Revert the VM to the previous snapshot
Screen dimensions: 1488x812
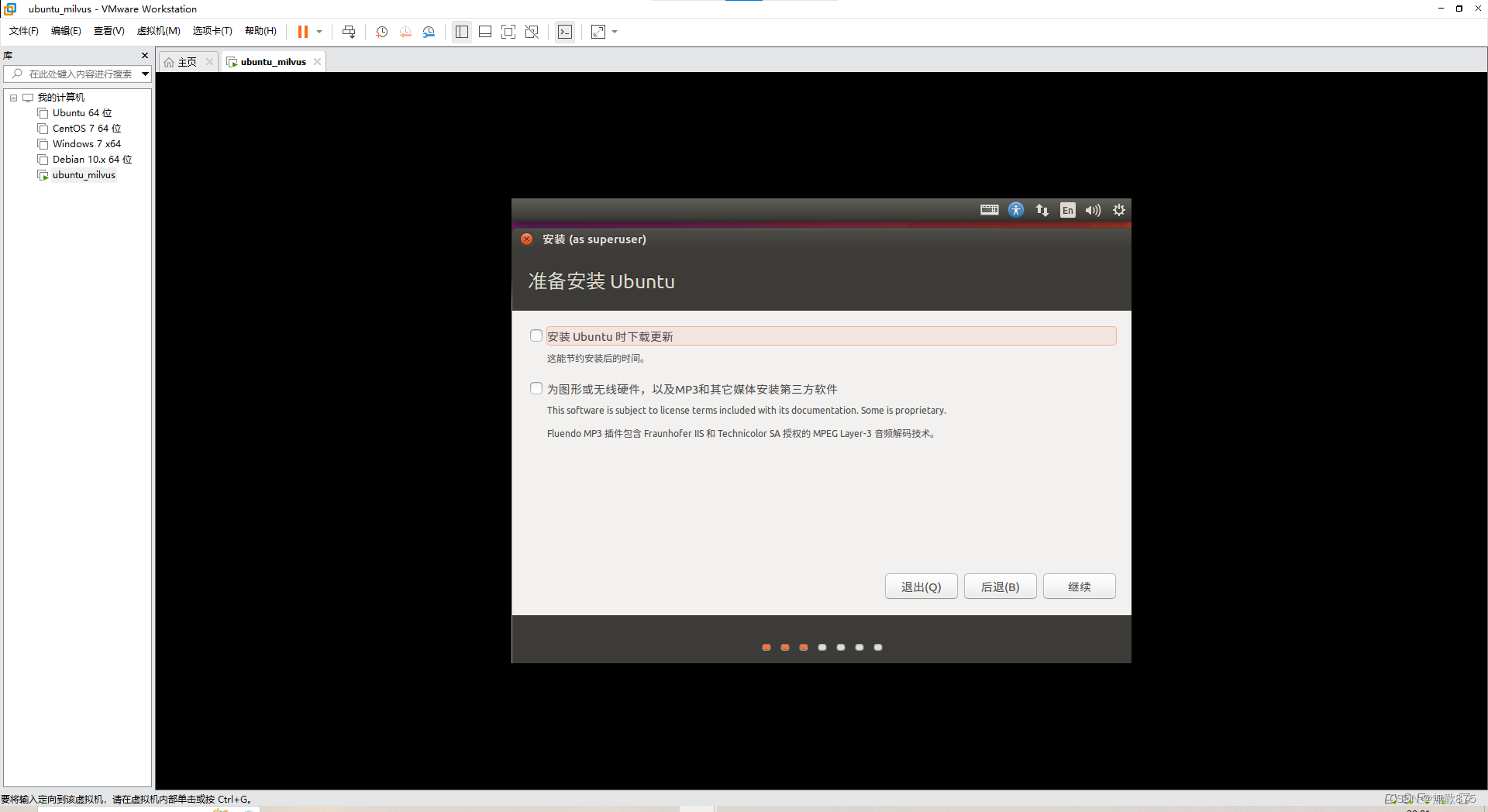coord(405,32)
